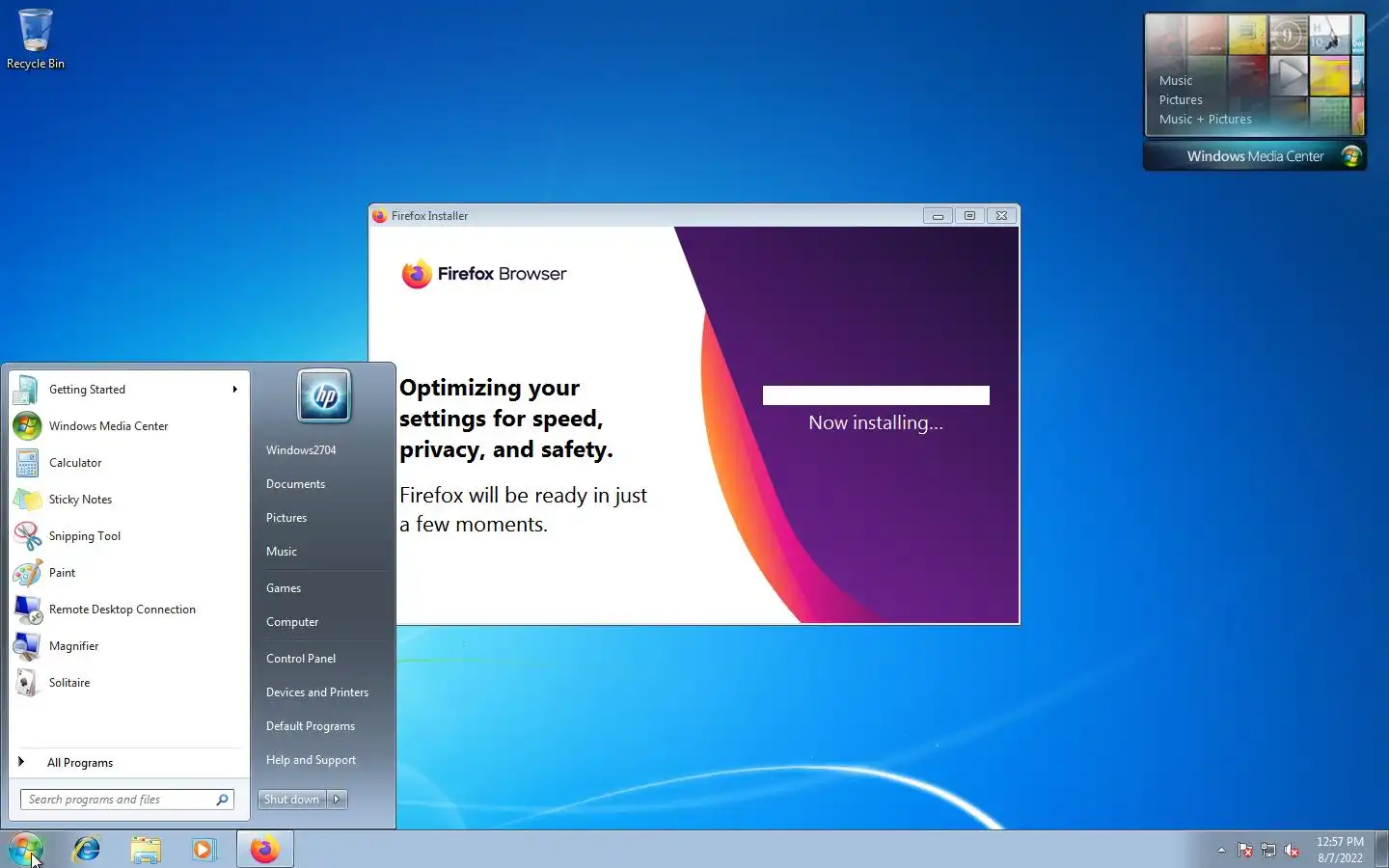Viewport: 1389px width, 868px height.
Task: Close the Firefox Installer window
Action: coord(1001,216)
